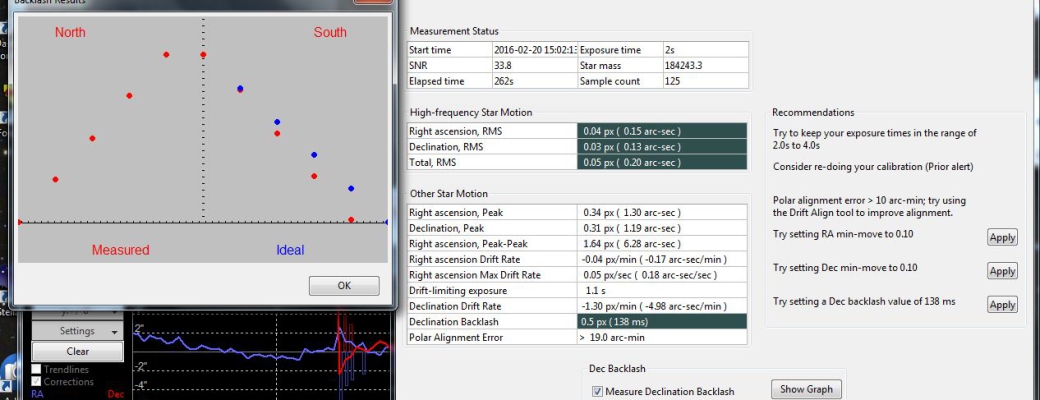Enable the Trendlines checkbox
Viewport: 1040px width, 400px height.
(36, 369)
